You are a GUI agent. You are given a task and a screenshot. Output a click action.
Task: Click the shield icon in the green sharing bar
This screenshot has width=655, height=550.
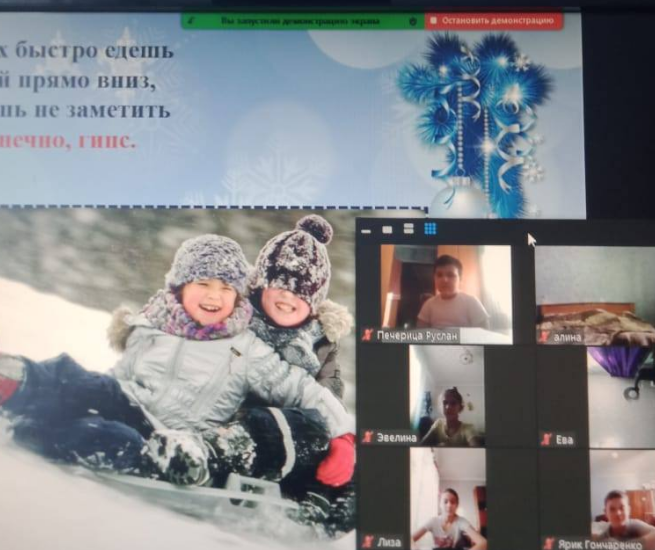click(413, 20)
